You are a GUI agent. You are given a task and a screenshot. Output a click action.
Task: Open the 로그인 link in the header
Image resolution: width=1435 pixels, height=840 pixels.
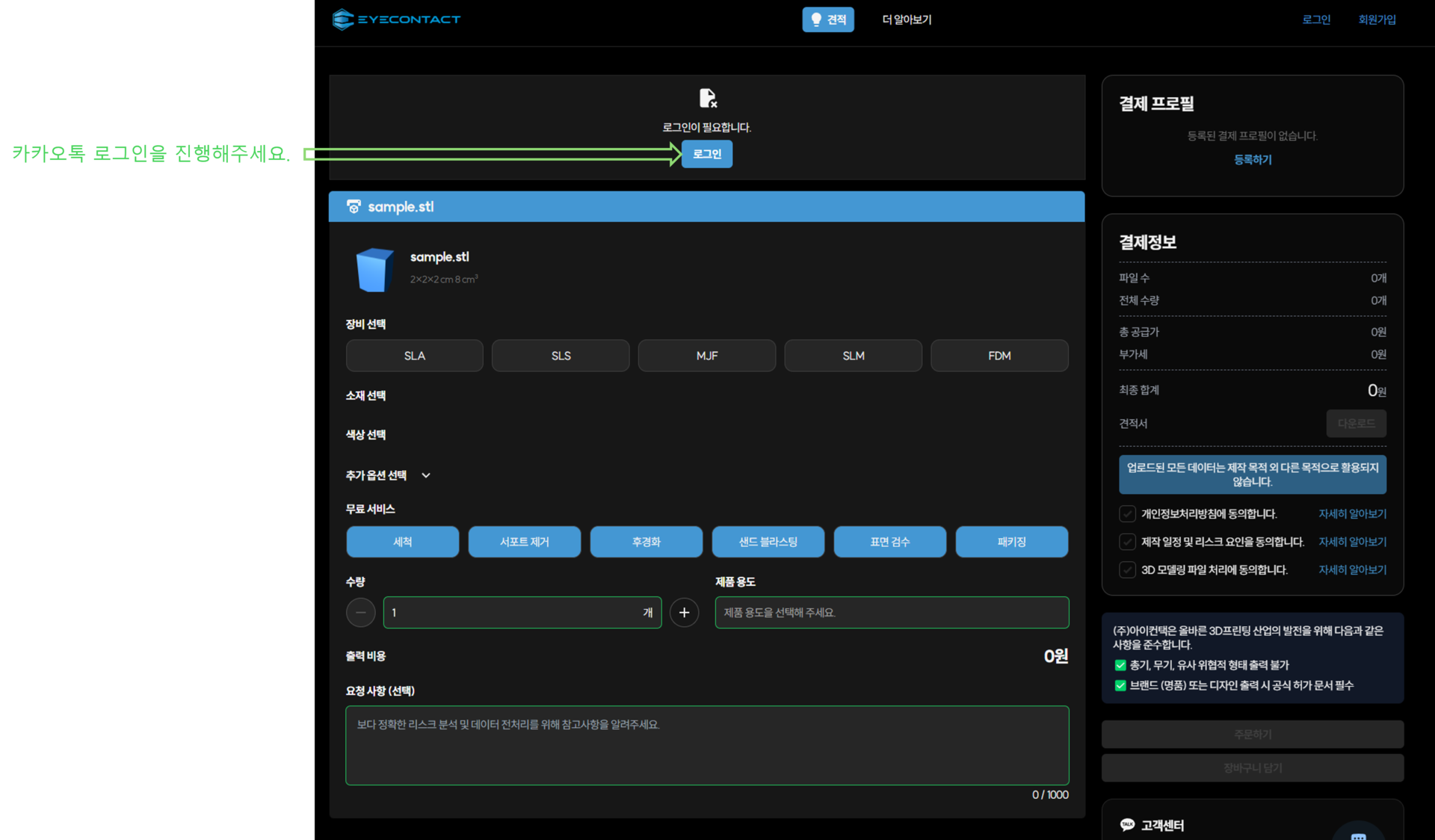(1316, 19)
